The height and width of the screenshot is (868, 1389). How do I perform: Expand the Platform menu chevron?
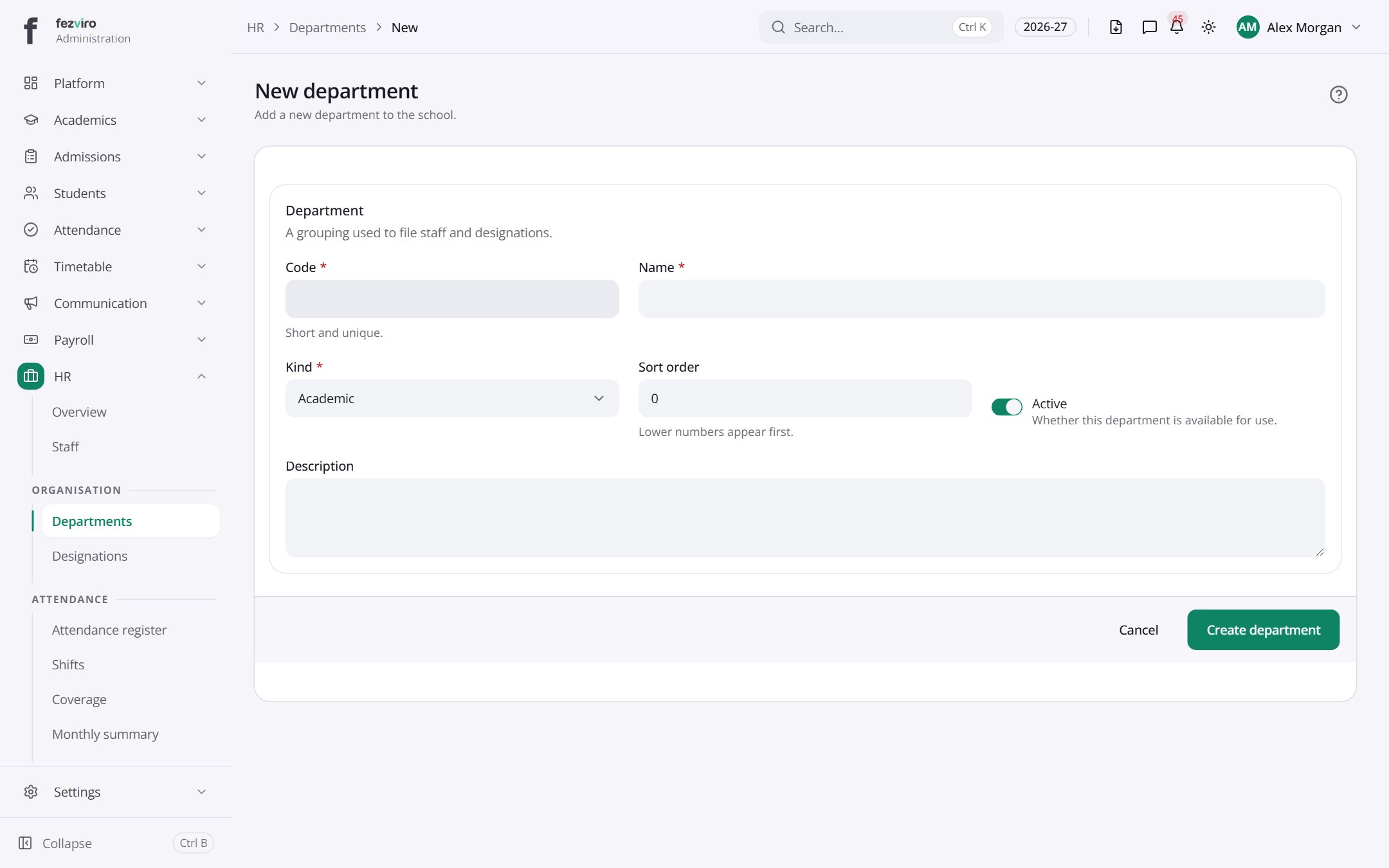tap(201, 83)
